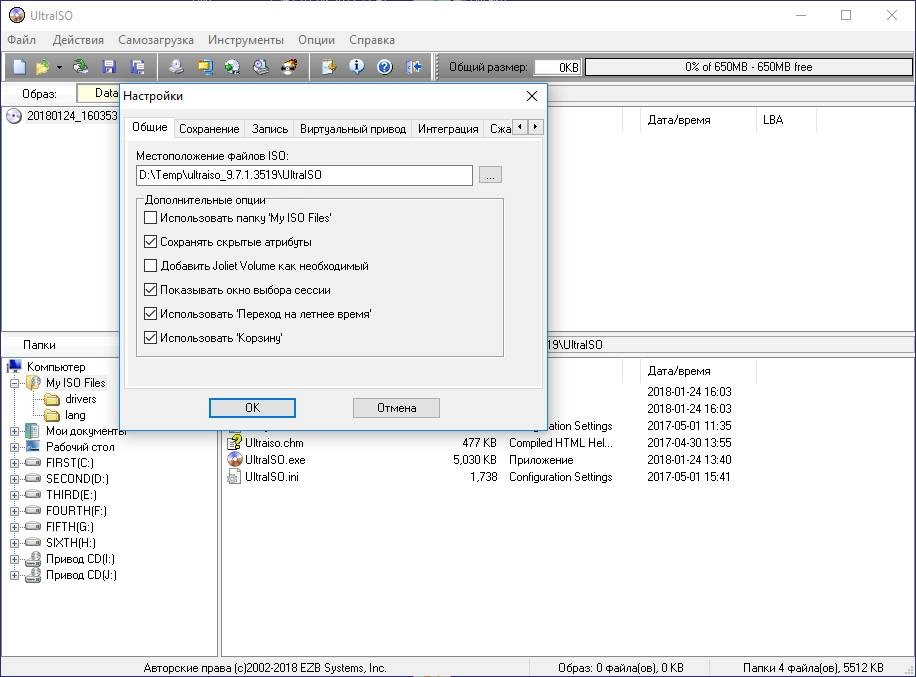Image resolution: width=916 pixels, height=677 pixels.
Task: Expand the THIRD(E:) drive node
Action: 15,495
